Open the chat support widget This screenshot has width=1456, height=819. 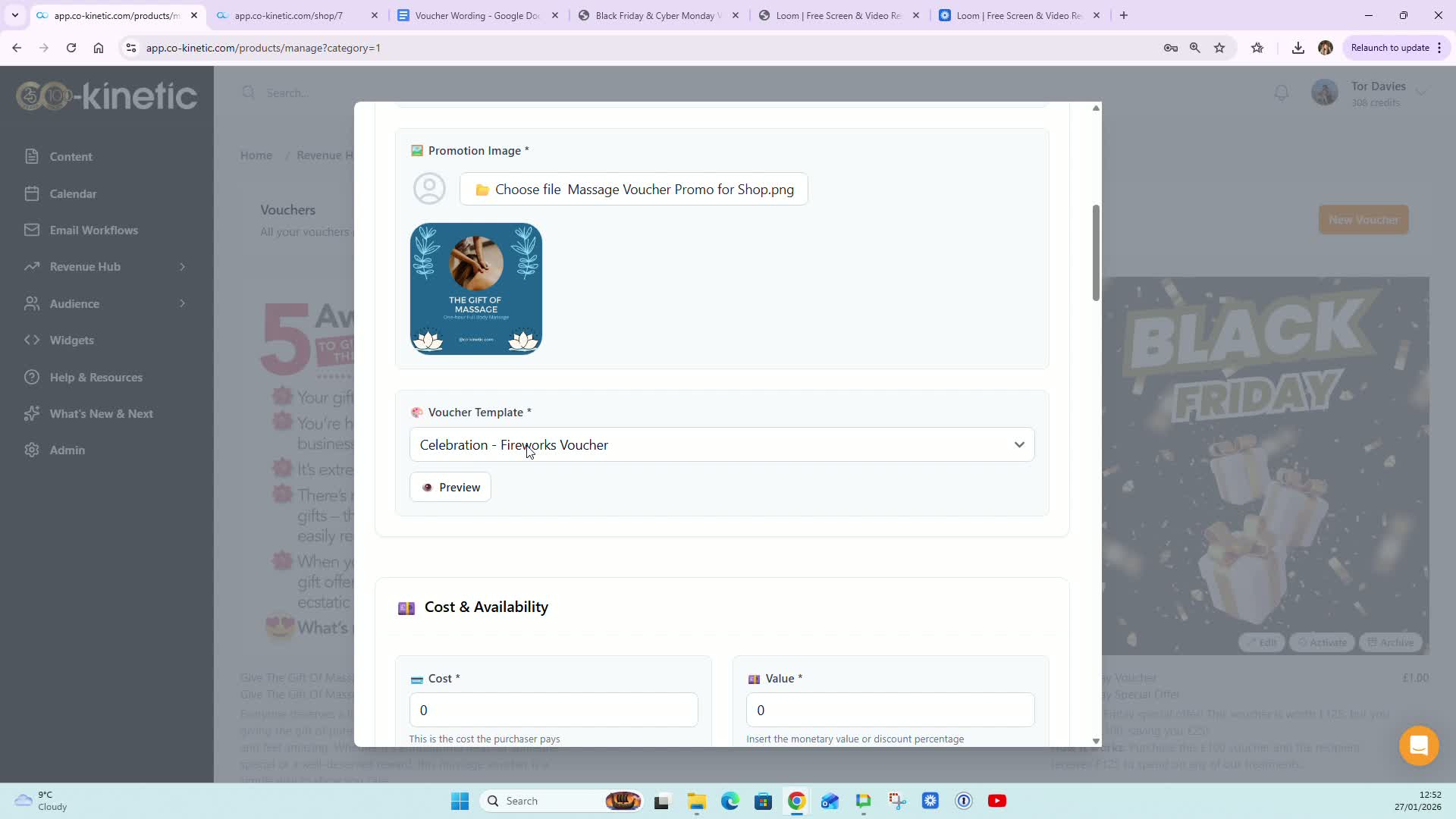[1419, 745]
